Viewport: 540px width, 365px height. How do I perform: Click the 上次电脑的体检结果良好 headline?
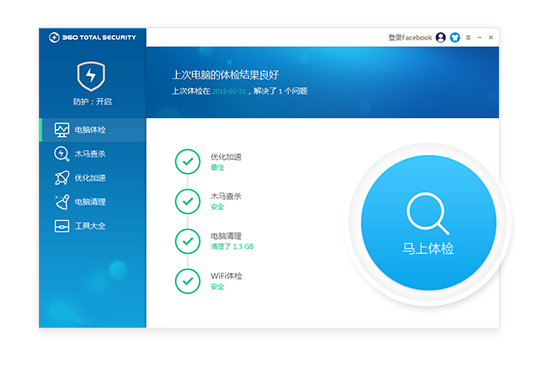pyautogui.click(x=226, y=75)
